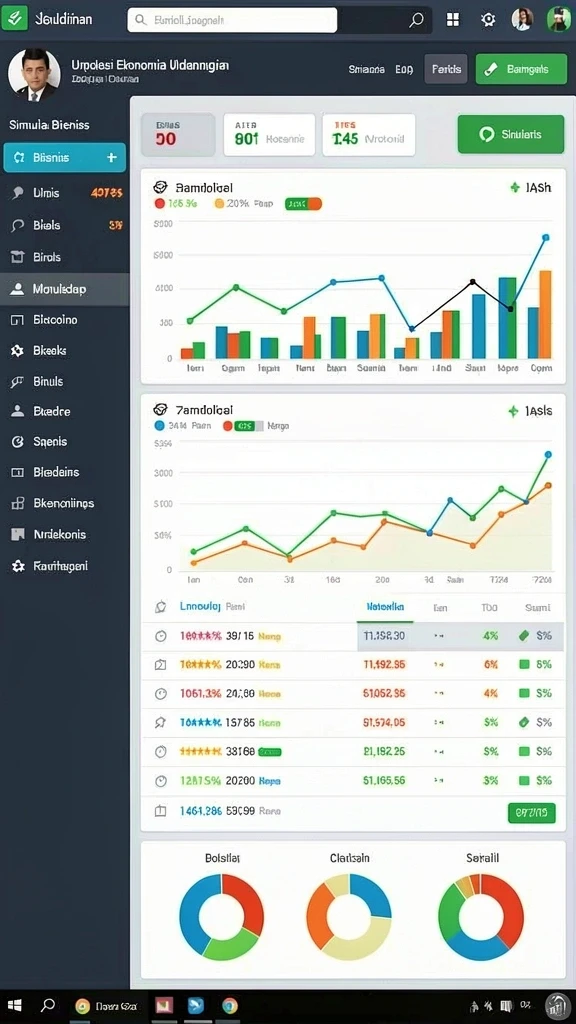Click the search input field at top
Screen dimensions: 576x1024
[232, 20]
